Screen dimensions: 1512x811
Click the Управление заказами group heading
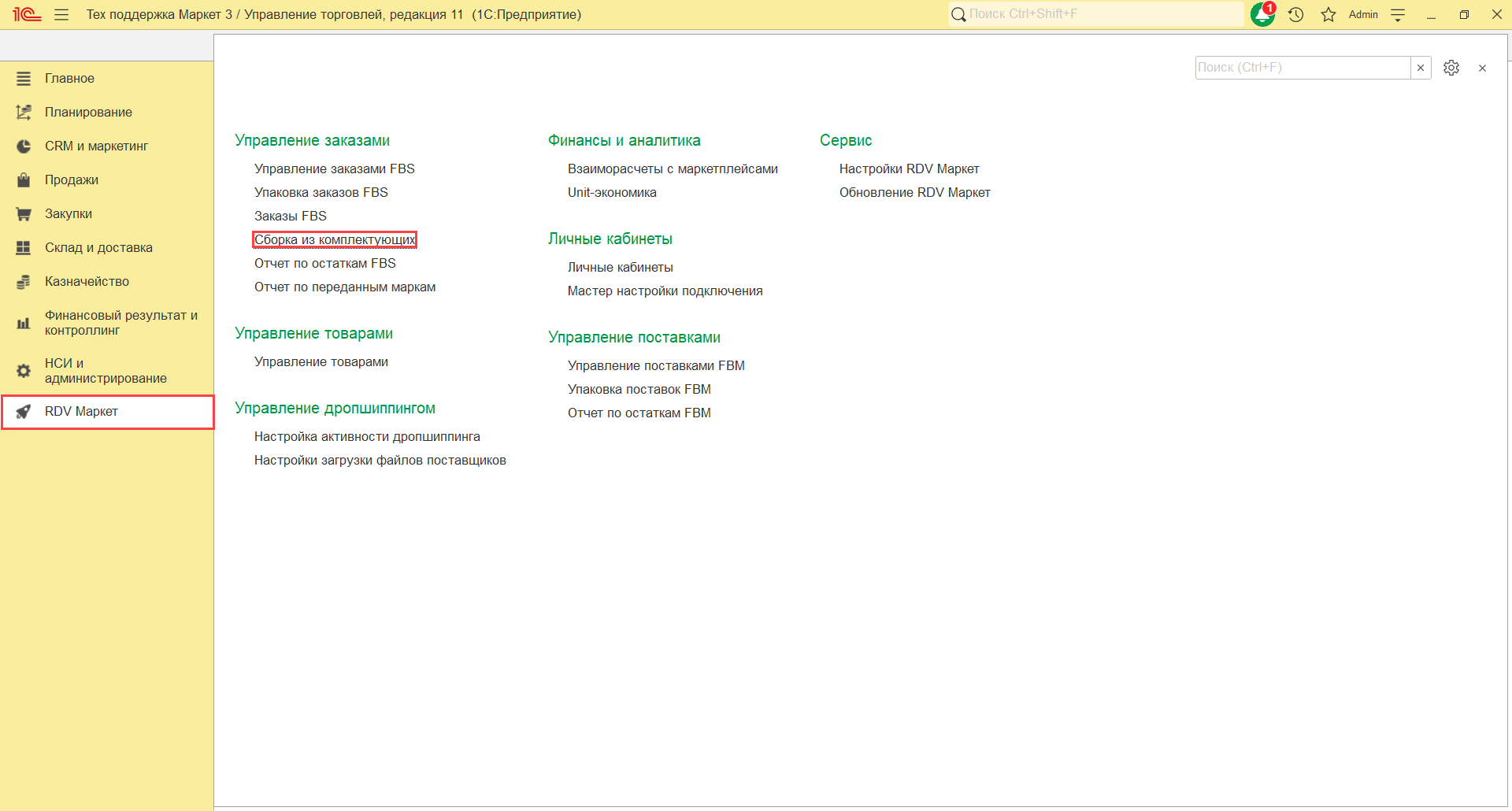[x=313, y=141]
